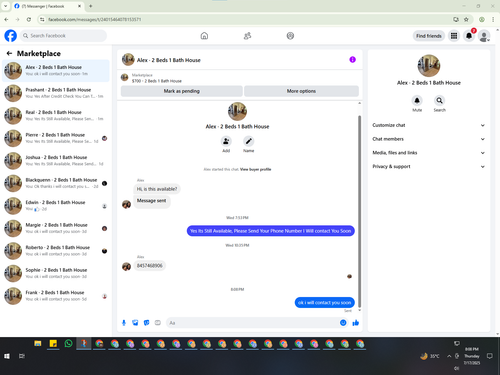Open Pierre - 2 Beds 1 Bath House chat
This screenshot has height=375, width=500.
coord(56,138)
